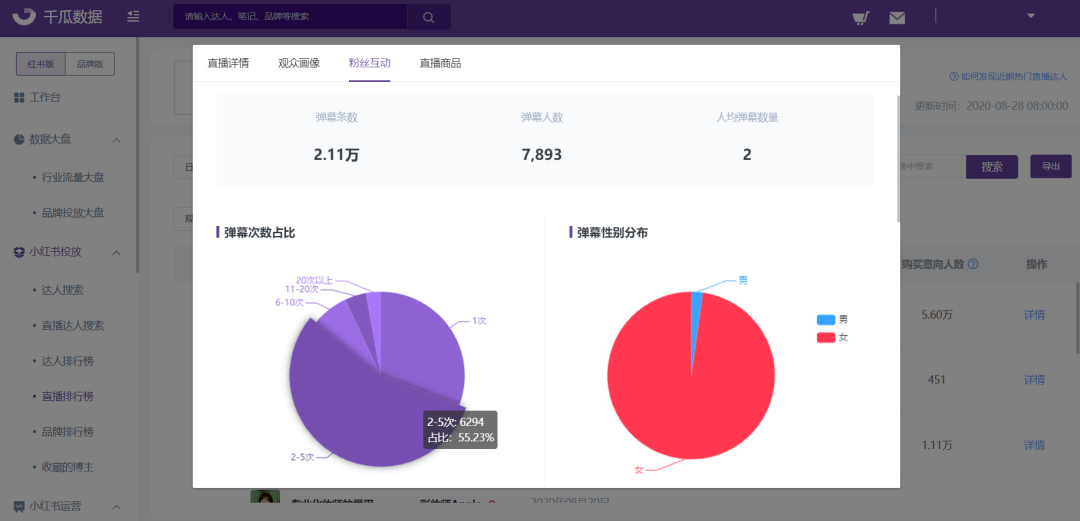This screenshot has height=521, width=1080.
Task: Switch to the 品牌版 toggle
Action: click(90, 63)
